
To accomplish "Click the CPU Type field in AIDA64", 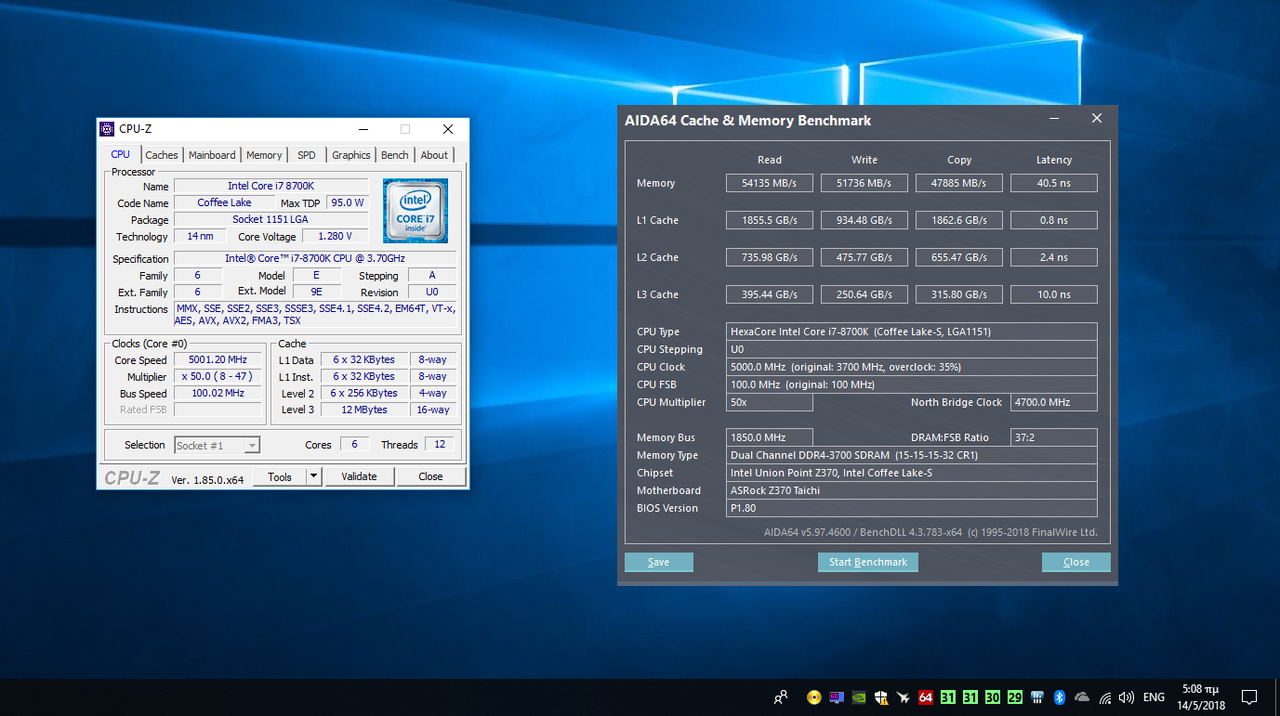I will (x=912, y=332).
